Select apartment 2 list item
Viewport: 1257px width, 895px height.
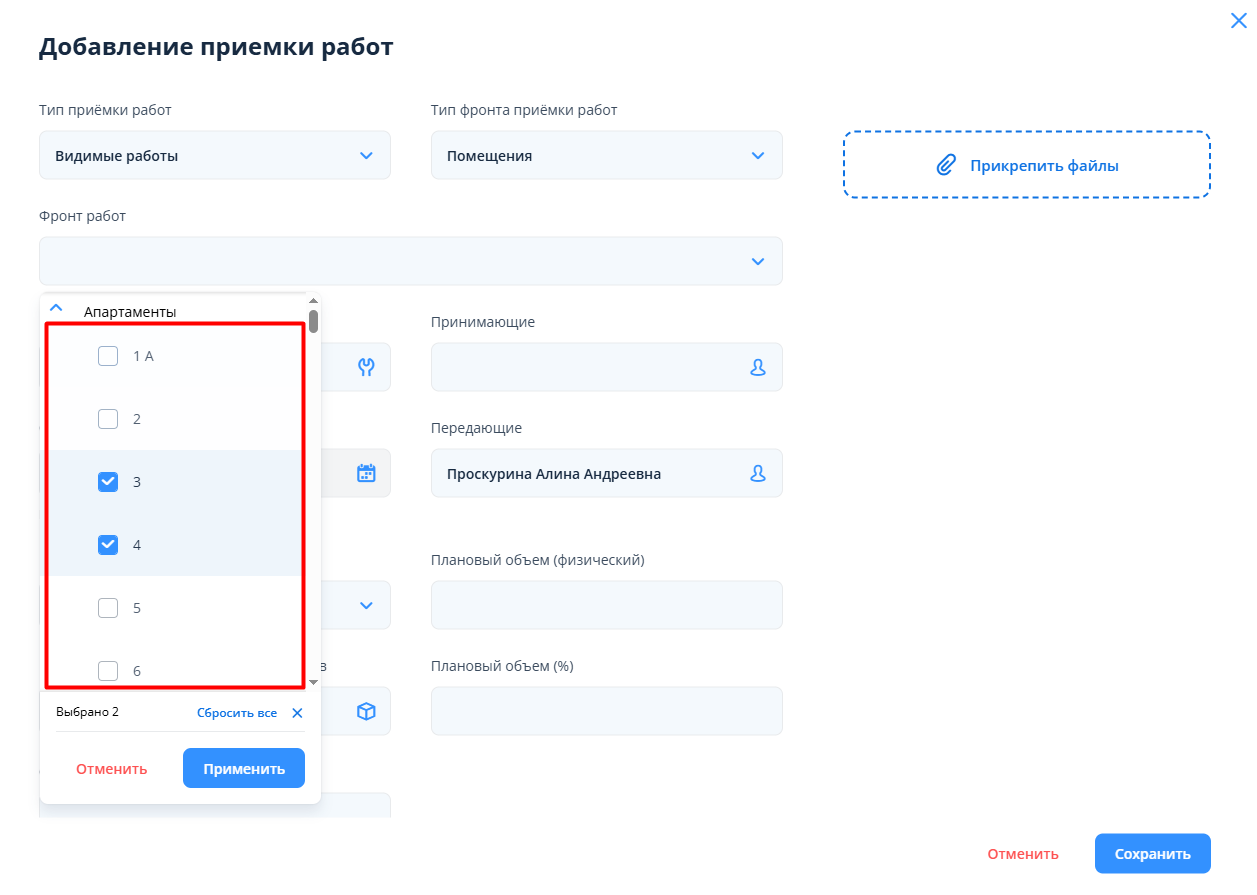pos(137,419)
